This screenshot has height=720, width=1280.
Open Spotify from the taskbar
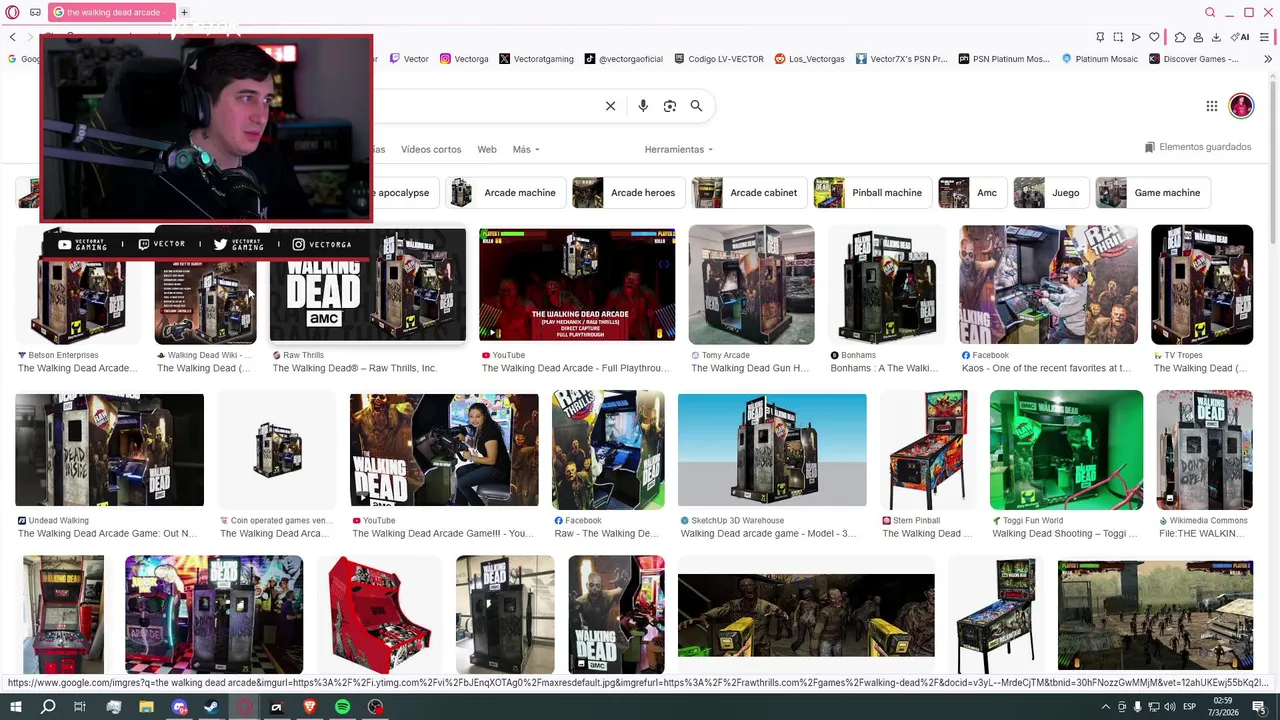coord(342,707)
